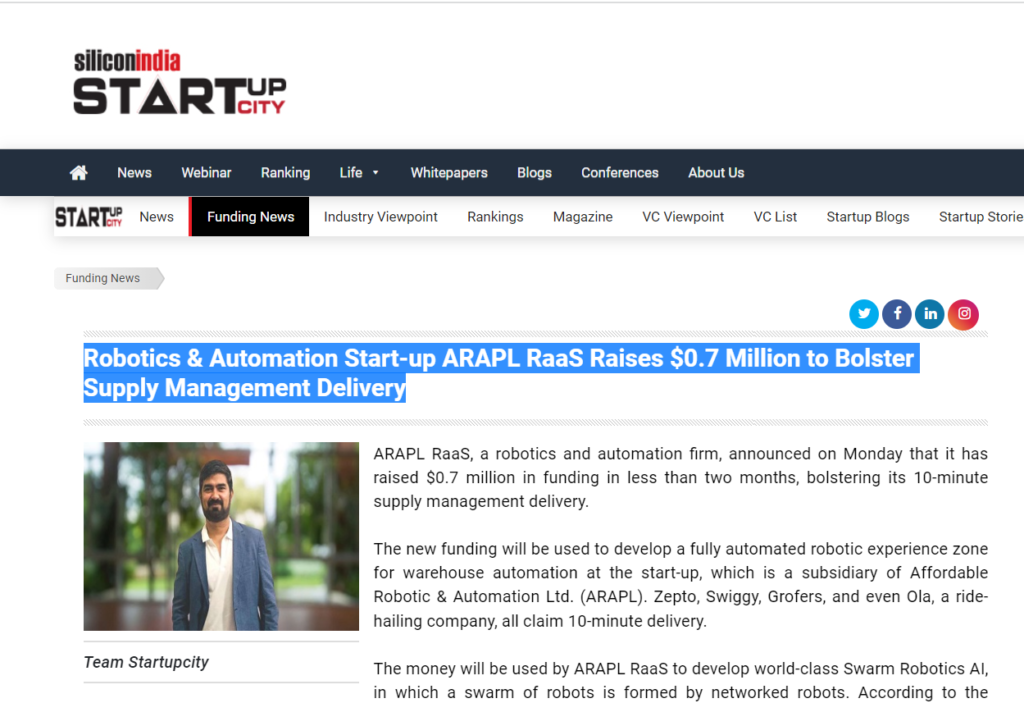Share article via Facebook icon
The image size is (1024, 703).
897,314
